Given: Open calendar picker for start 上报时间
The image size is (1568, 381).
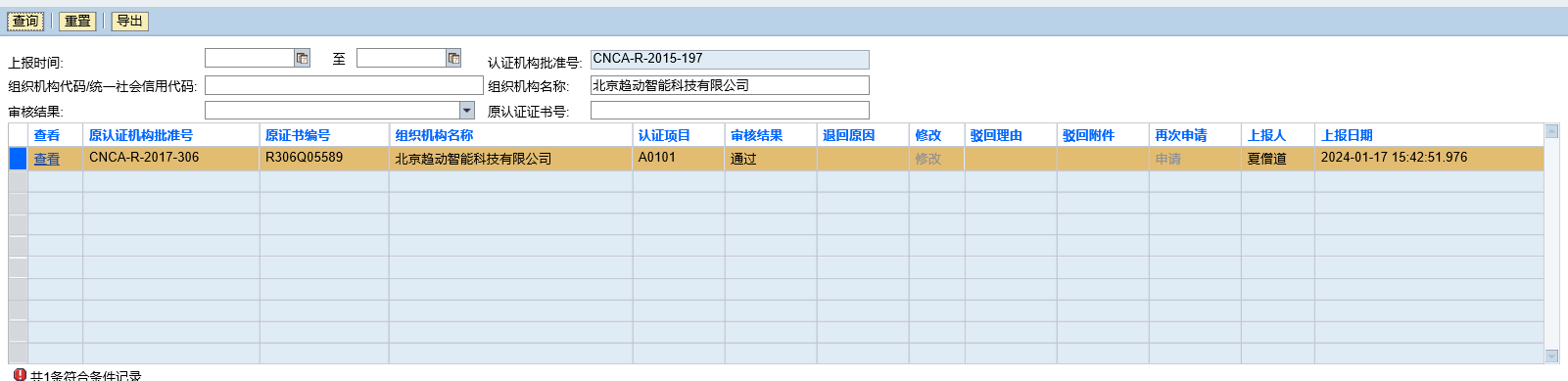Looking at the screenshot, I should (303, 59).
